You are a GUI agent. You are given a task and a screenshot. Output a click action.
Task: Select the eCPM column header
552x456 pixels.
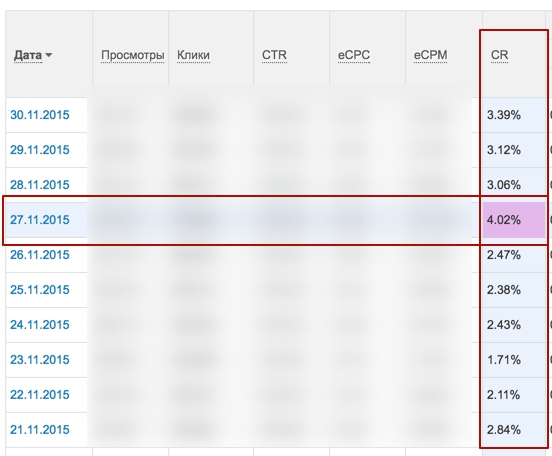tap(431, 55)
